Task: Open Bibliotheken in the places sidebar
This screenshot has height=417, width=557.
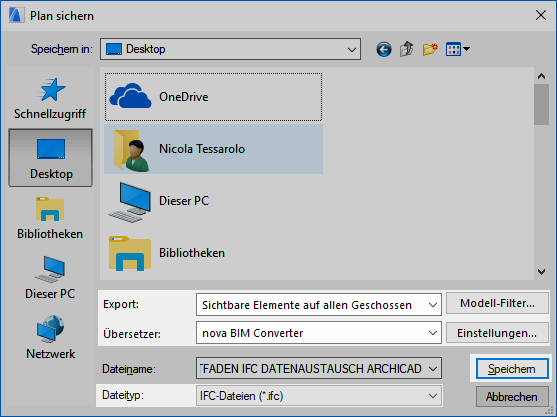Action: pyautogui.click(x=50, y=218)
